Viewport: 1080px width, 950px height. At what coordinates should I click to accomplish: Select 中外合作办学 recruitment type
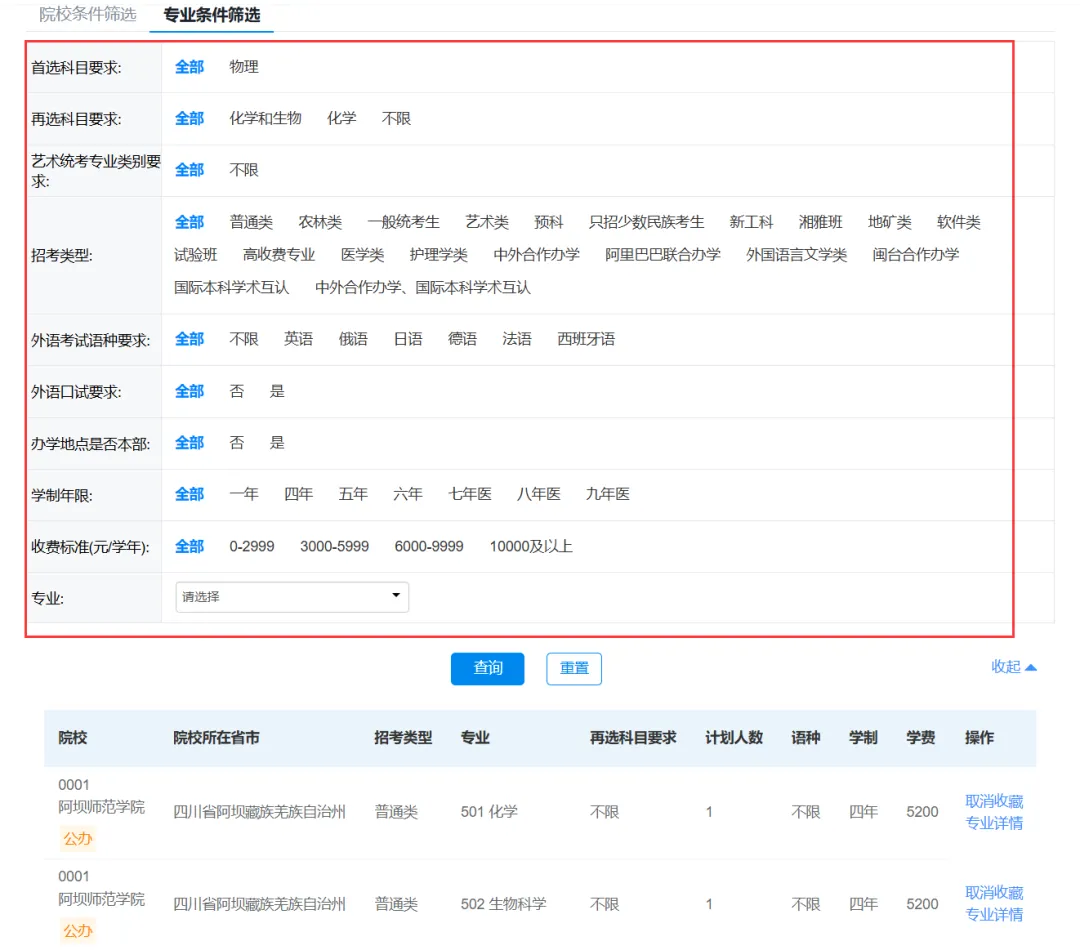coord(537,255)
